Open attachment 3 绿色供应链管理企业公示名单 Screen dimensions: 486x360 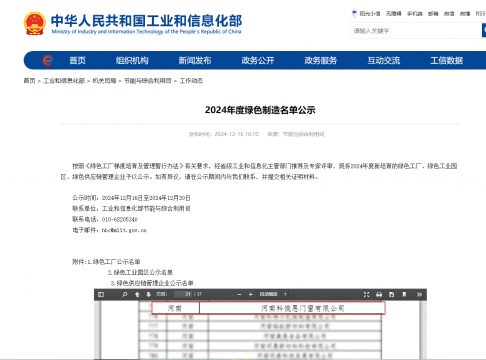[x=152, y=283]
